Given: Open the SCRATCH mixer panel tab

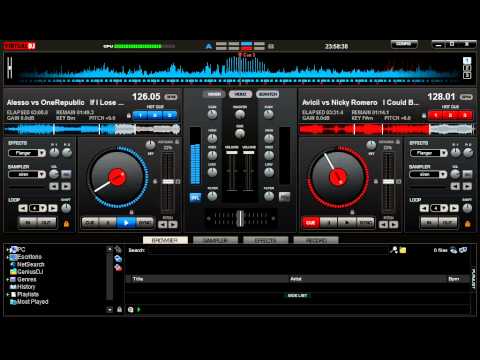Looking at the screenshot, I should [x=268, y=94].
